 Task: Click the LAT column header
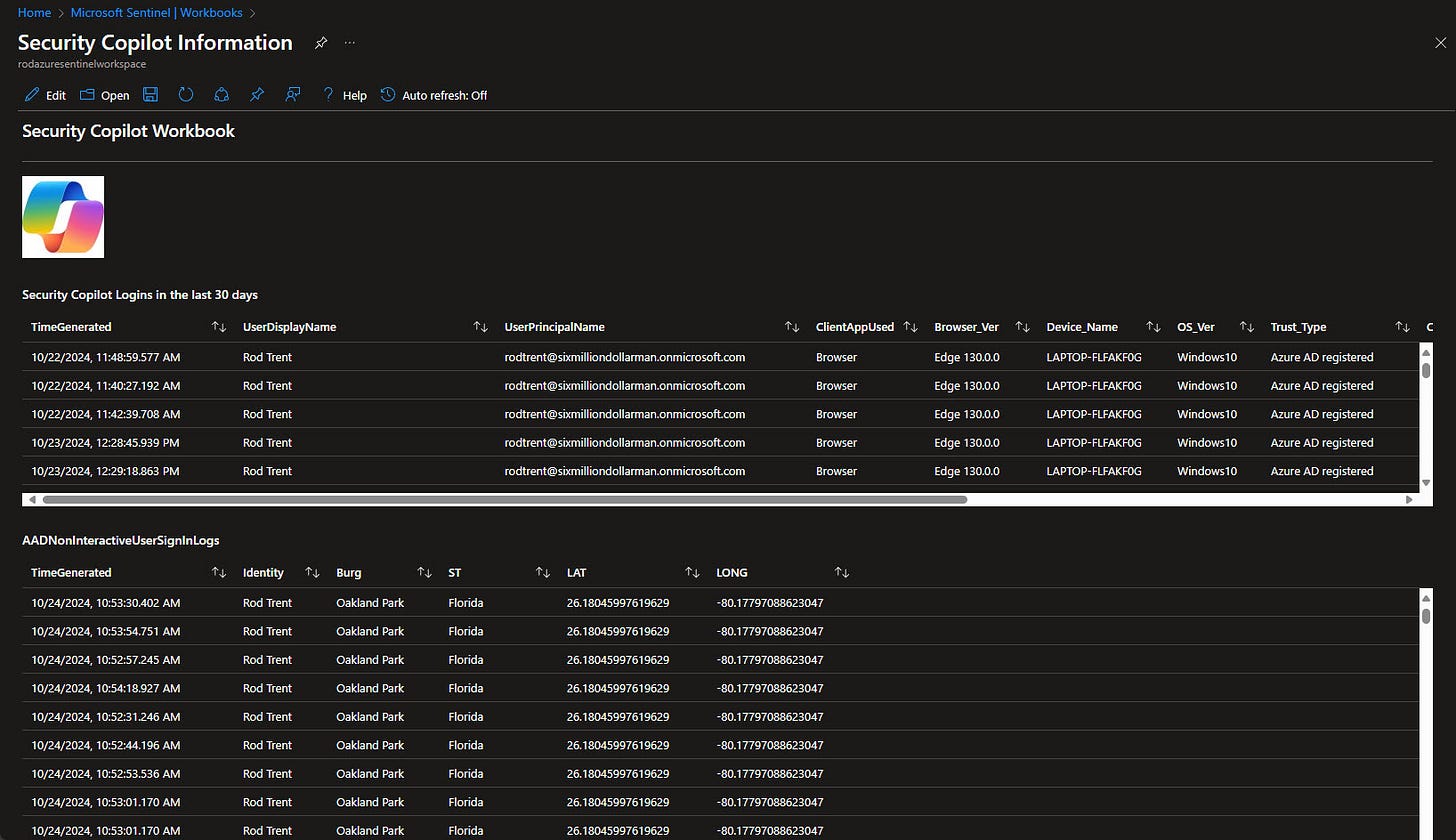coord(576,573)
